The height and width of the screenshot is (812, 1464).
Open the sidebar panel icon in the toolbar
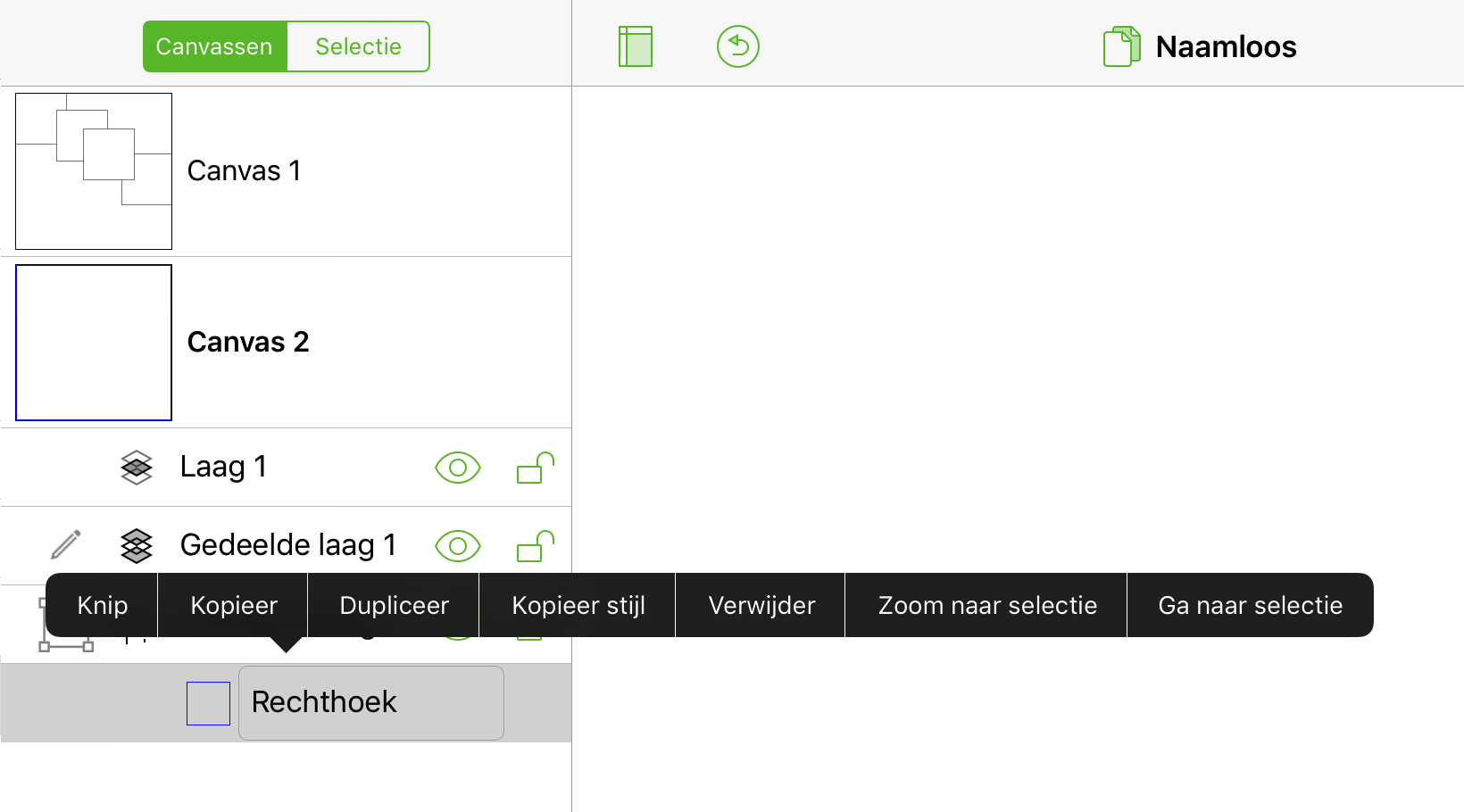click(634, 46)
